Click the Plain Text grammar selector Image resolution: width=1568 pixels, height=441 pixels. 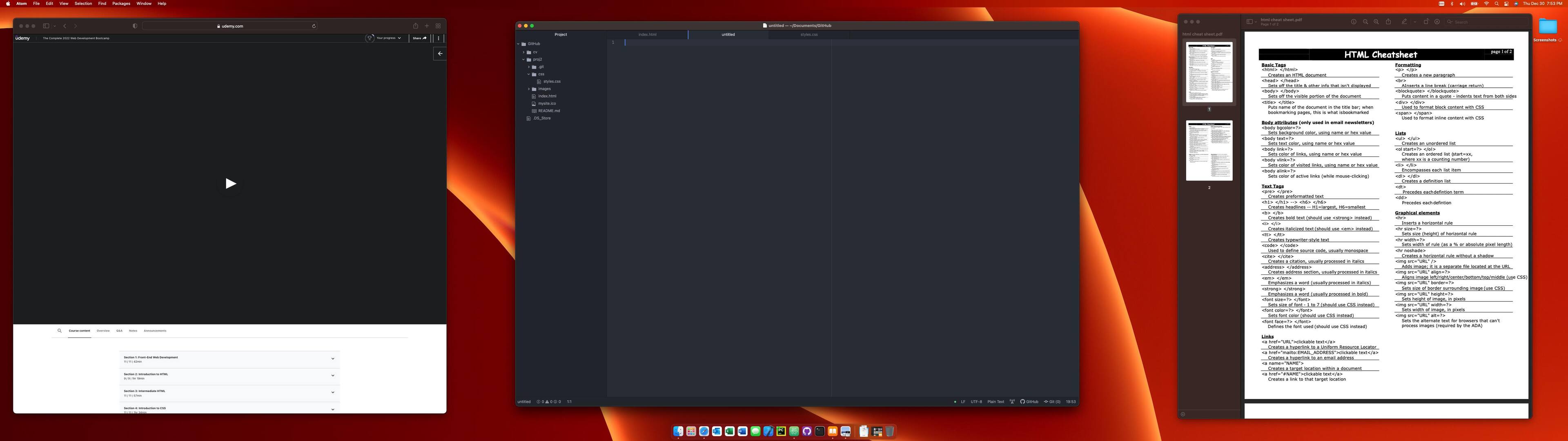pos(996,401)
